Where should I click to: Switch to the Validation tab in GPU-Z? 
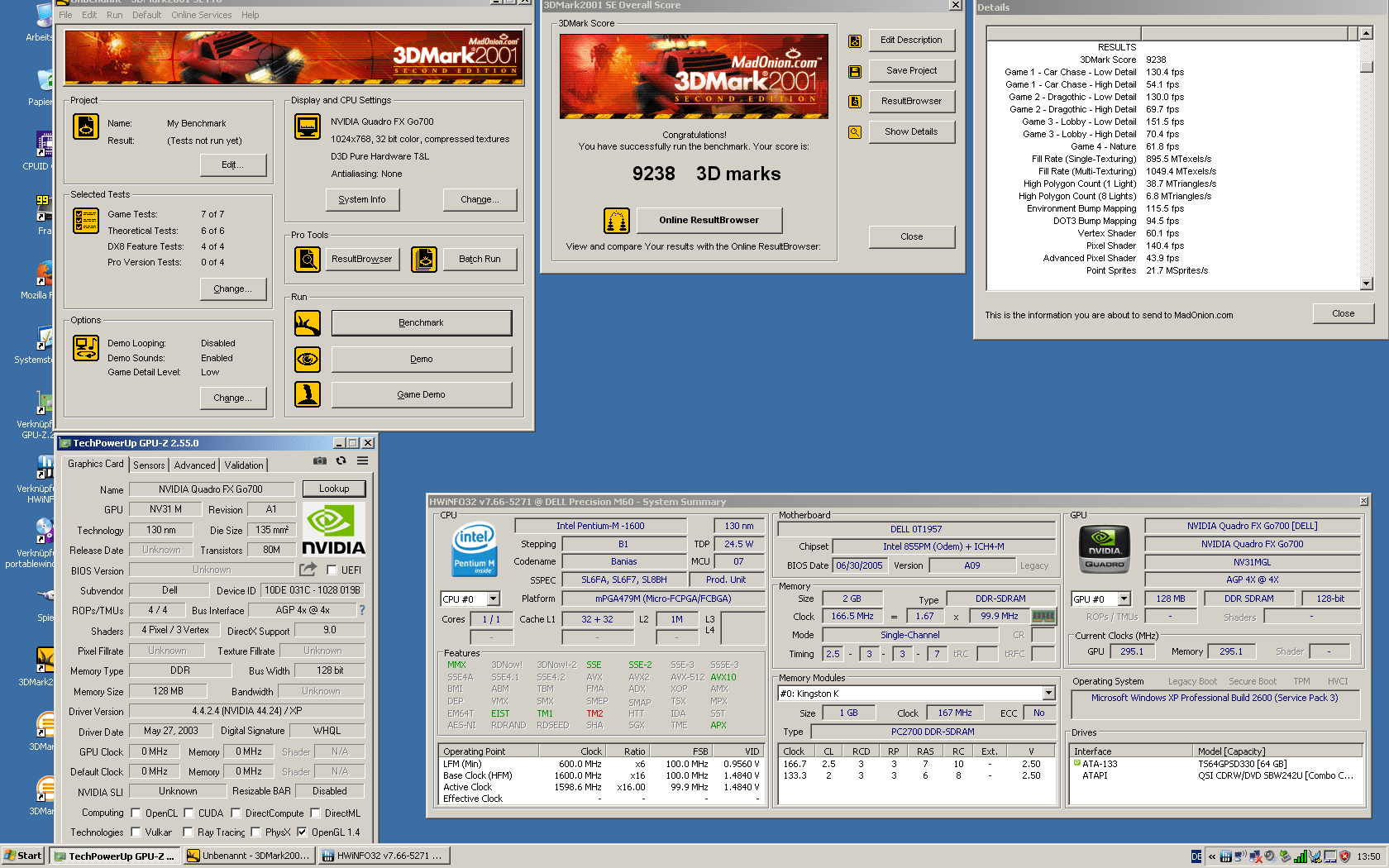(x=244, y=465)
